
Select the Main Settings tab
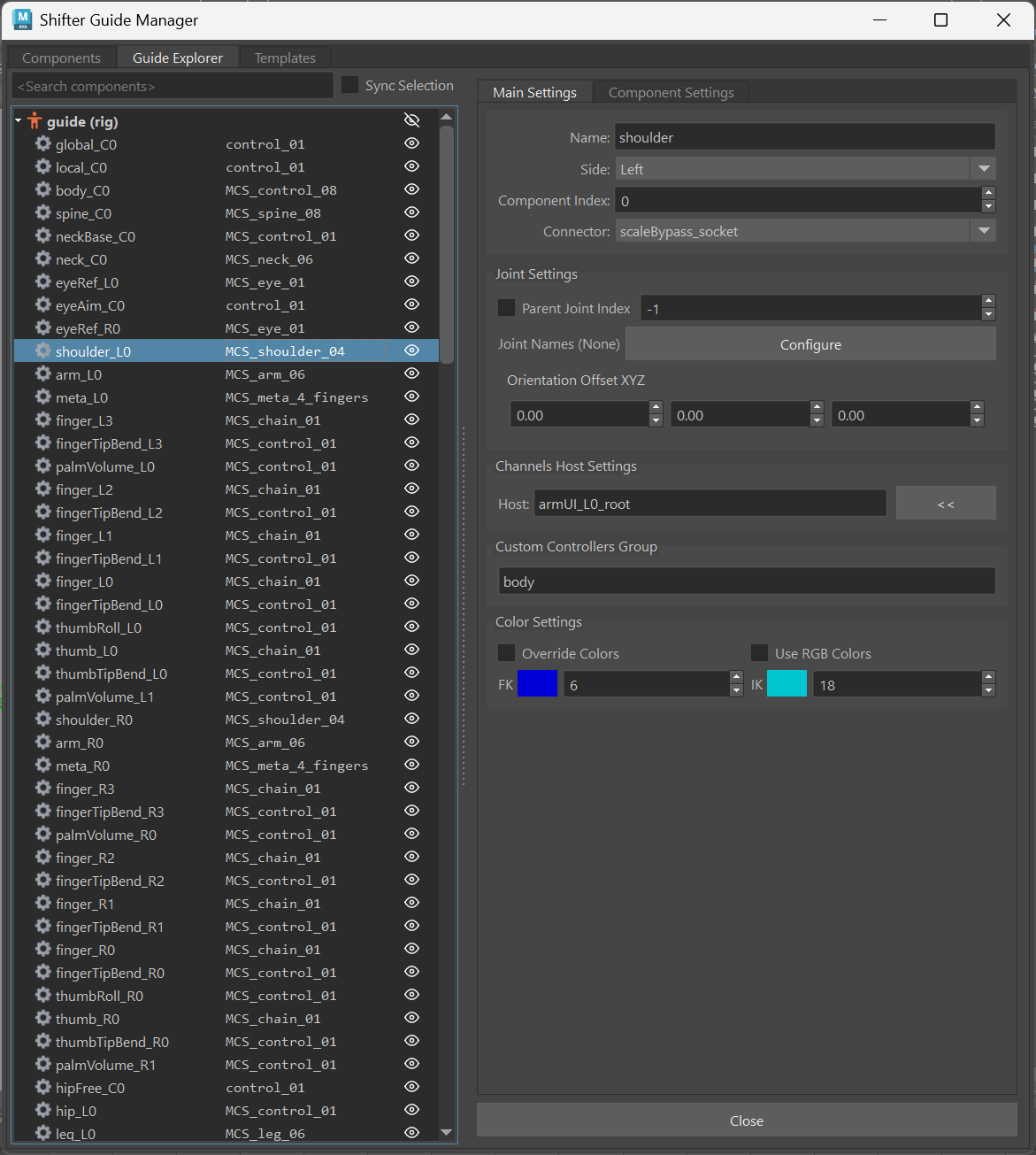(x=534, y=92)
